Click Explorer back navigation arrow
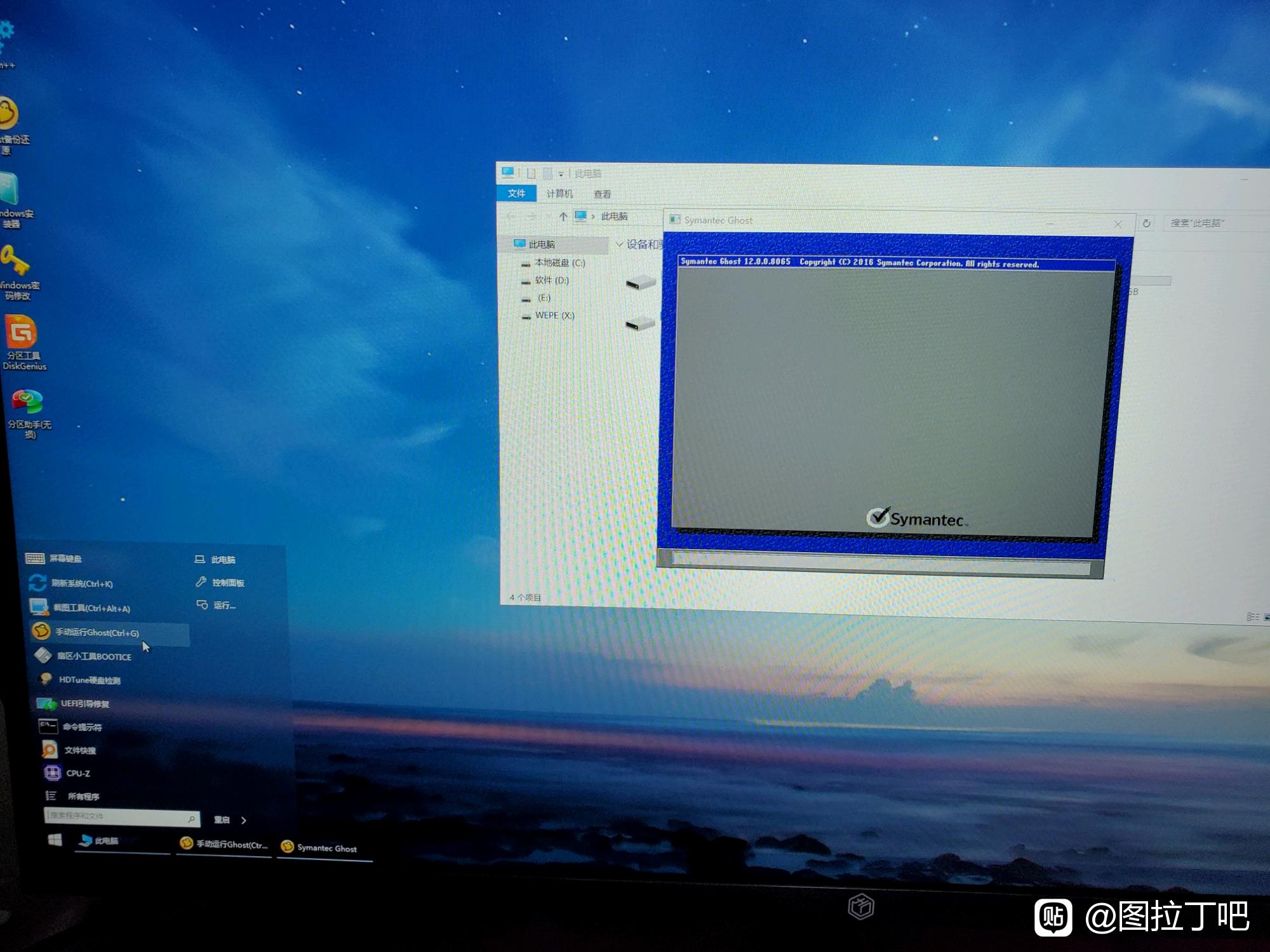The height and width of the screenshot is (952, 1270). 511,216
